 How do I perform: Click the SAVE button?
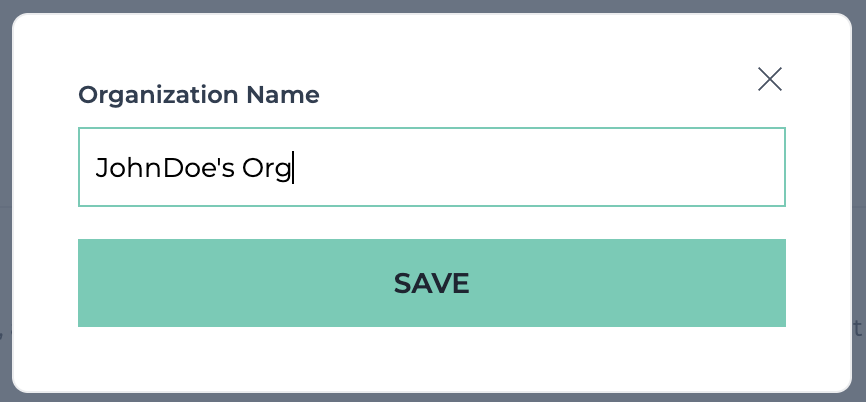click(x=431, y=283)
